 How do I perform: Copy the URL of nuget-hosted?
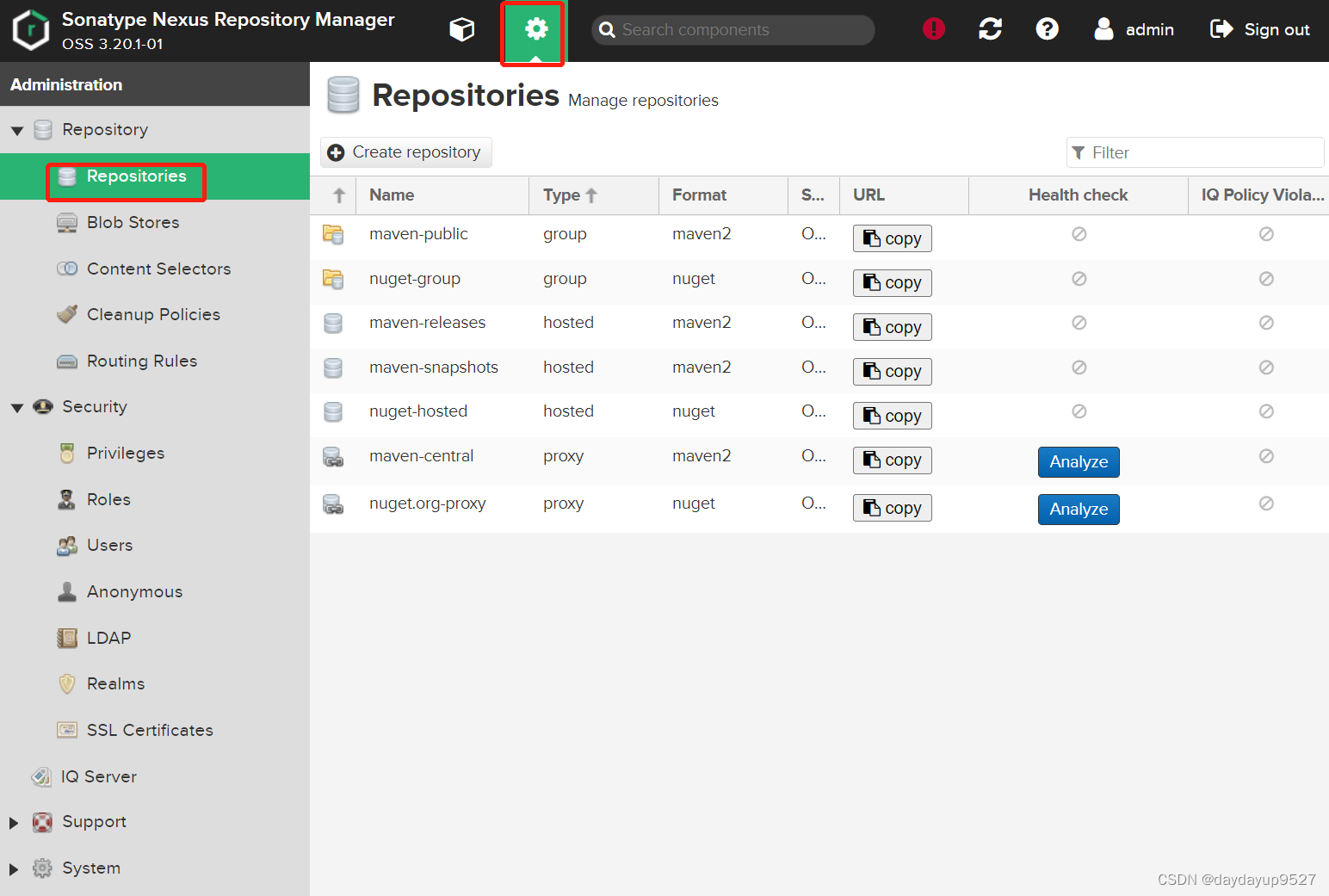point(893,416)
